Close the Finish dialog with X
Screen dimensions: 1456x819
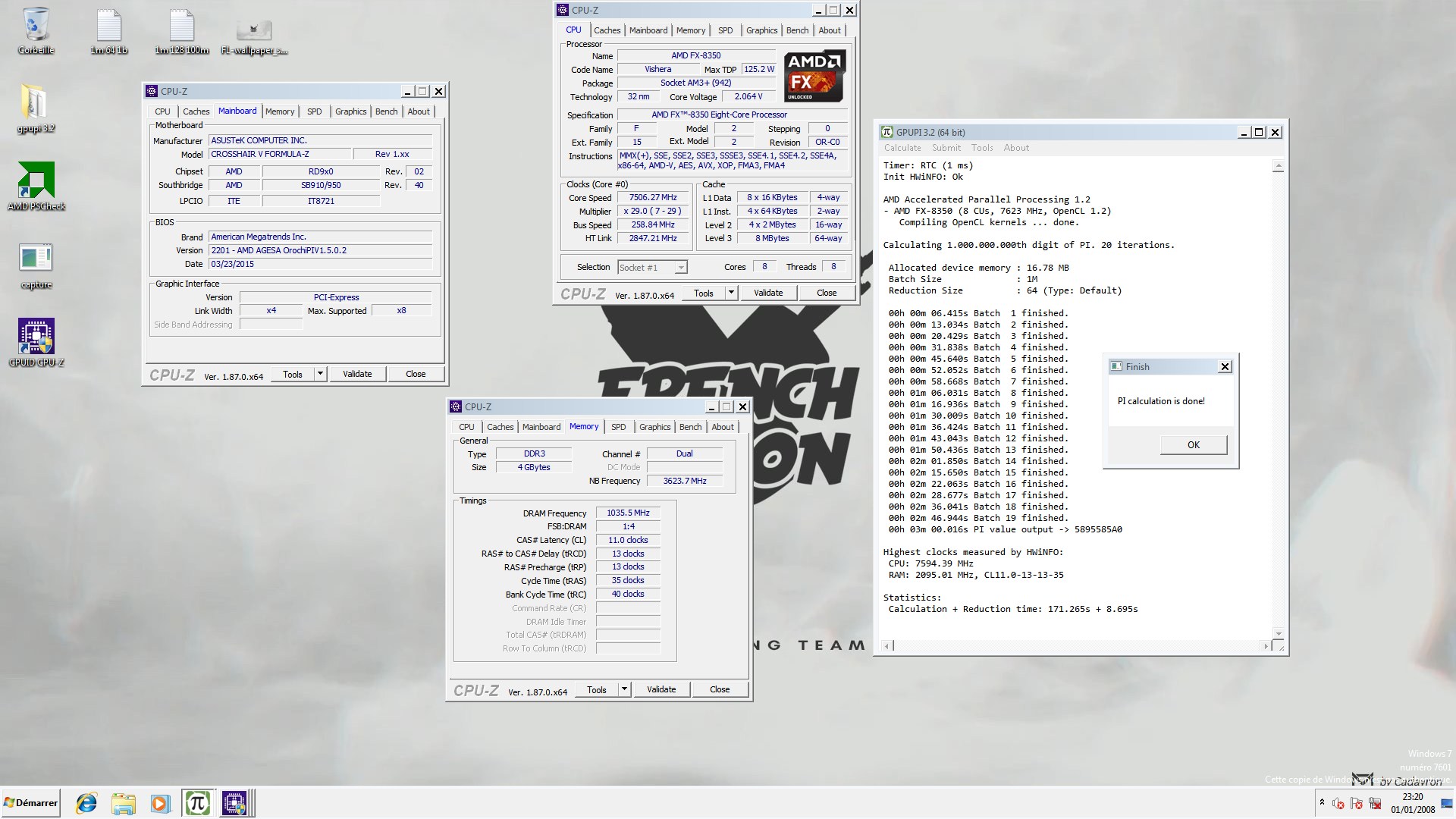[1225, 366]
